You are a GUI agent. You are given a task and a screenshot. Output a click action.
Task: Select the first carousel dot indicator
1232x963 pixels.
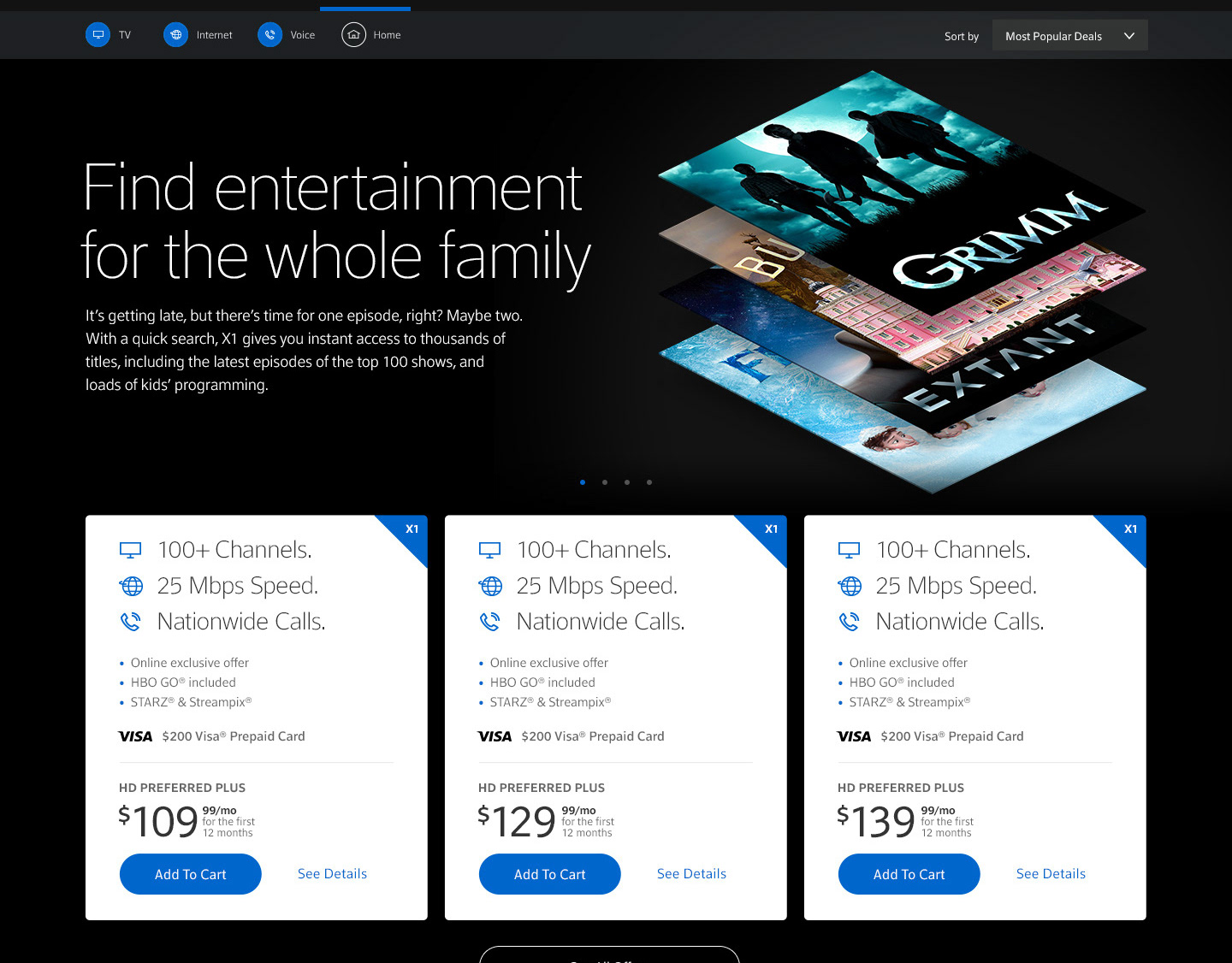pyautogui.click(x=583, y=482)
